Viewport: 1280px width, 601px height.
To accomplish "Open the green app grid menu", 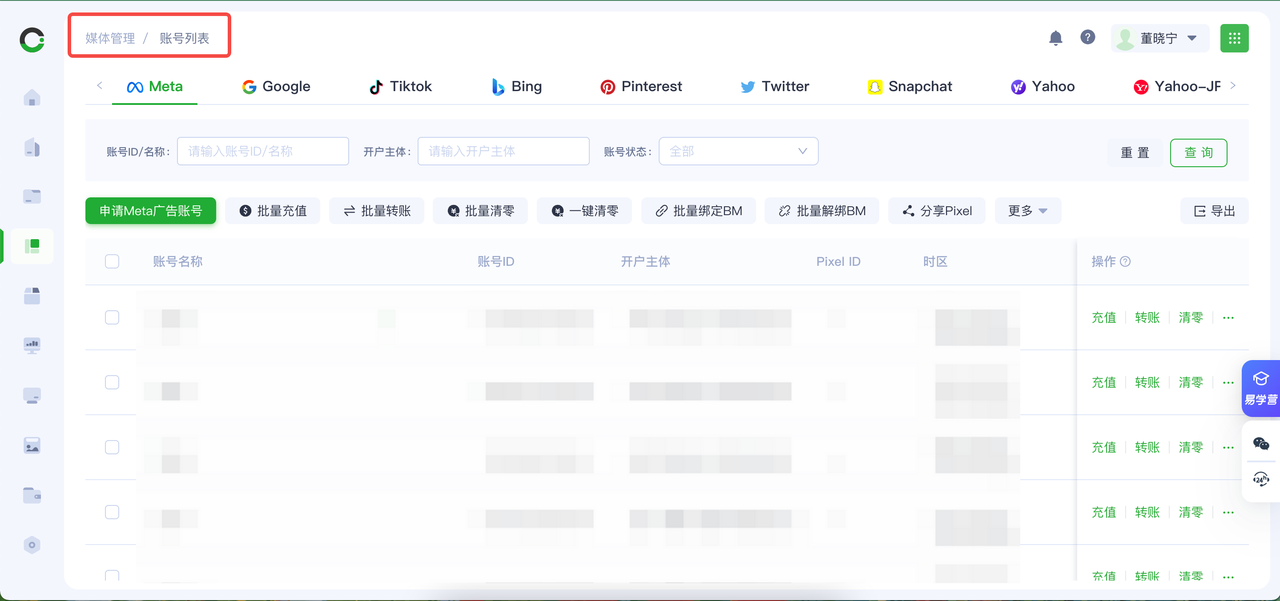I will point(1234,38).
